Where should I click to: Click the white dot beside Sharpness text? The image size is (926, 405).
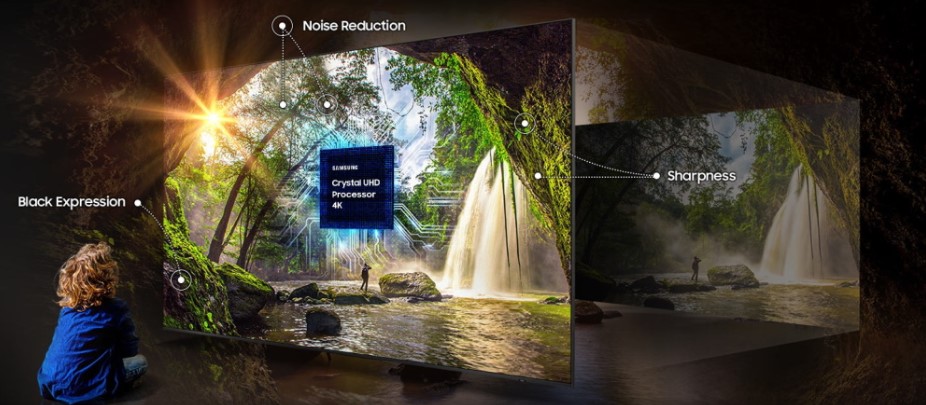[x=656, y=176]
